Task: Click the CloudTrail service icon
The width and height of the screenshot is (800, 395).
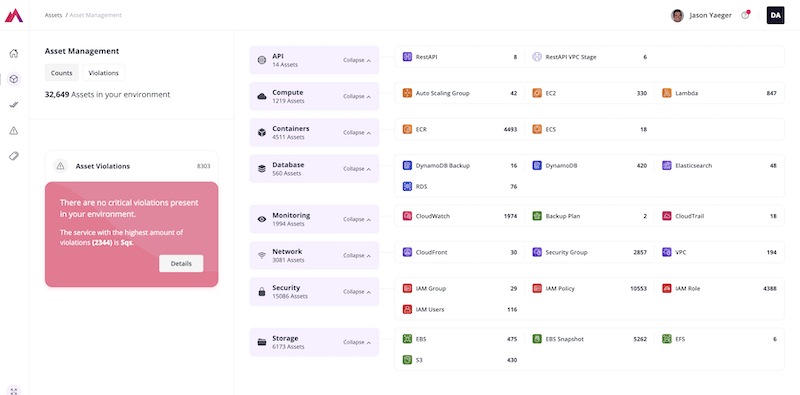Action: [667, 216]
